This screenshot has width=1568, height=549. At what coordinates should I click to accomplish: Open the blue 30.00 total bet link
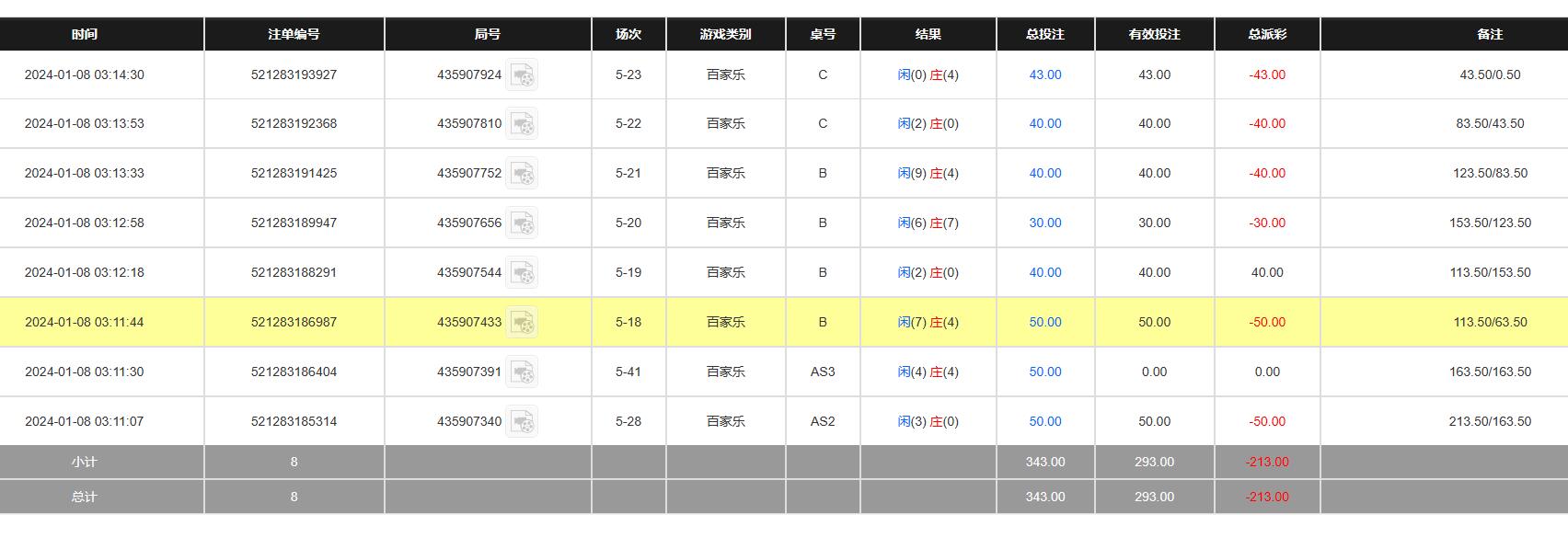pyautogui.click(x=1044, y=223)
